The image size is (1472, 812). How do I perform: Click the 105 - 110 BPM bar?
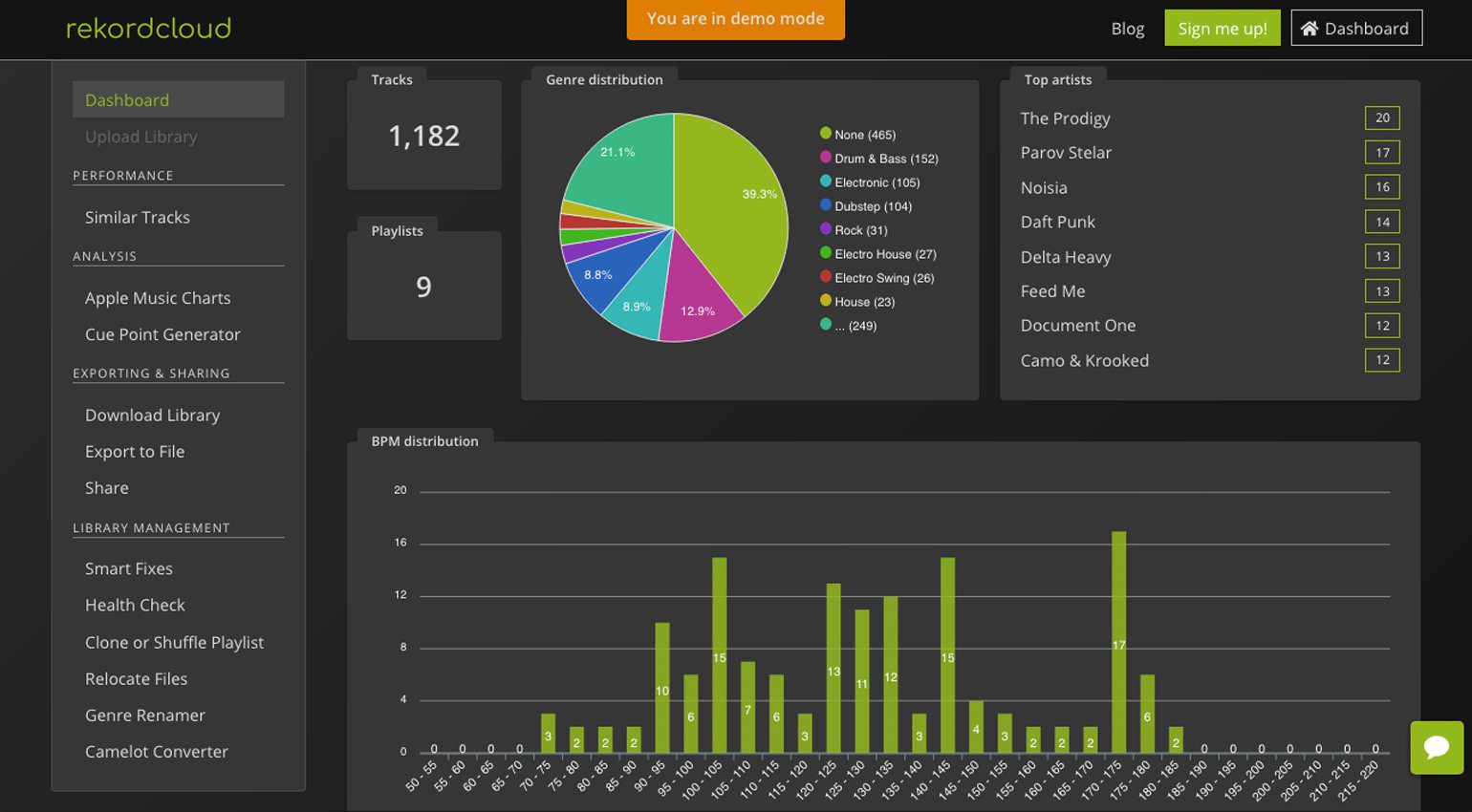748,706
